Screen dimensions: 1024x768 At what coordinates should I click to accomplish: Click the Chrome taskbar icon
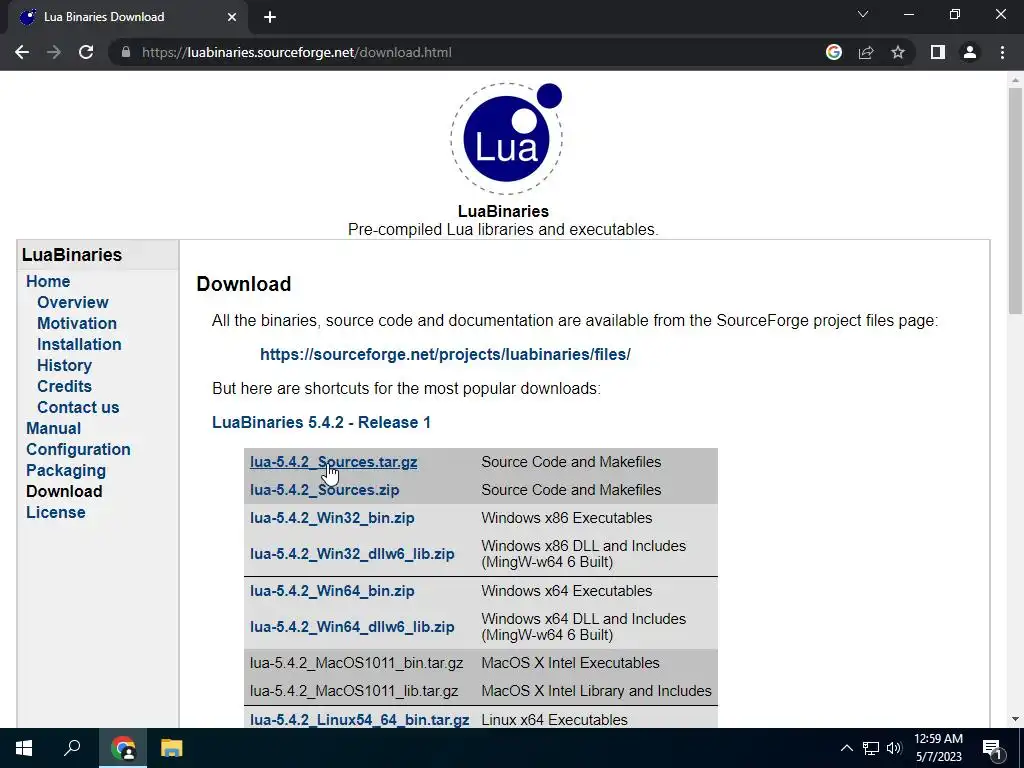click(x=123, y=748)
